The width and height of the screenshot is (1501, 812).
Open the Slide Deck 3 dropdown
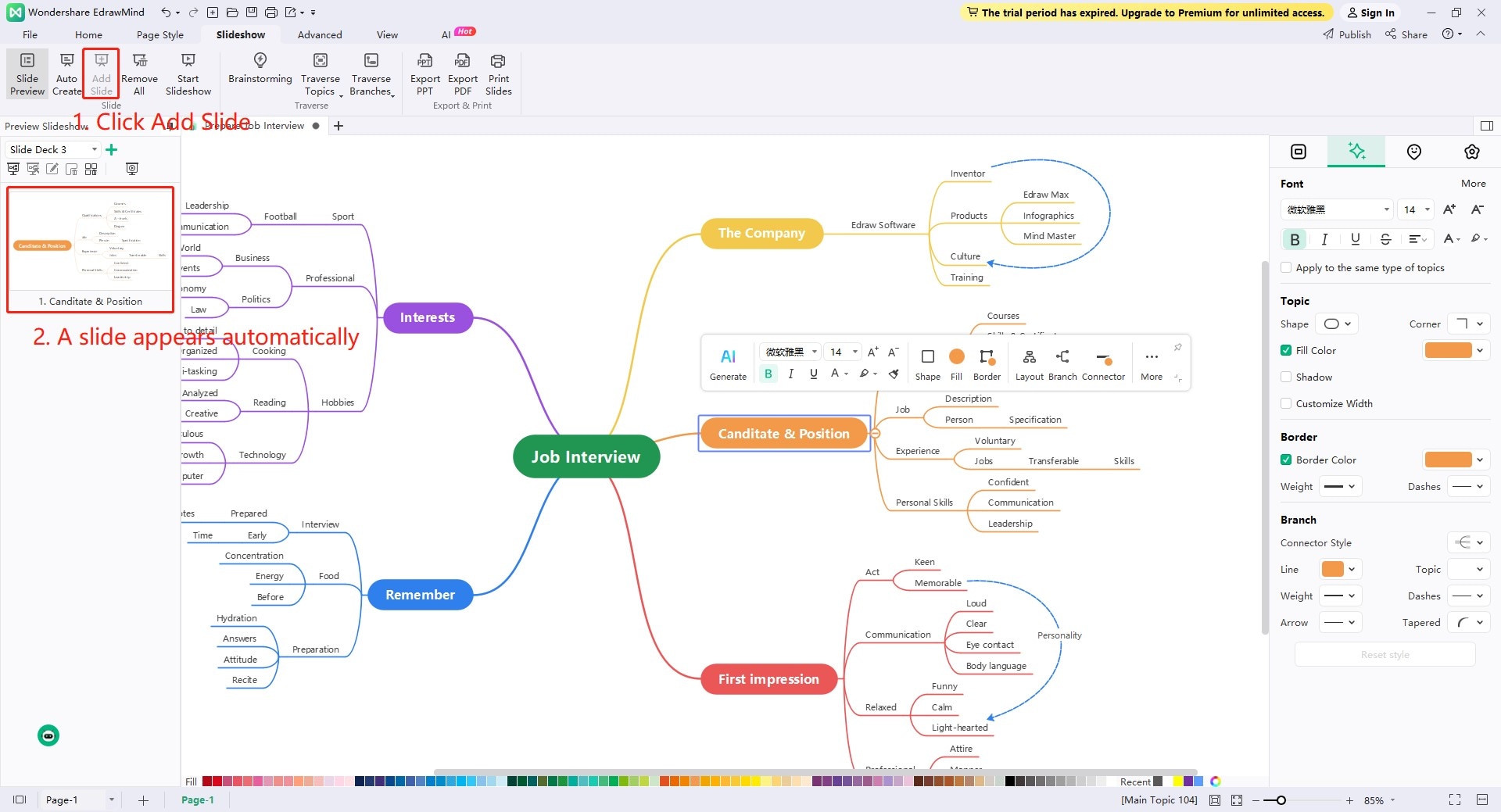(x=53, y=149)
